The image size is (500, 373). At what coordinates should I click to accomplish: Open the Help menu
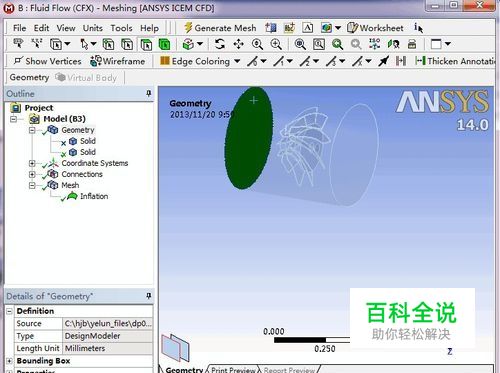click(x=149, y=28)
